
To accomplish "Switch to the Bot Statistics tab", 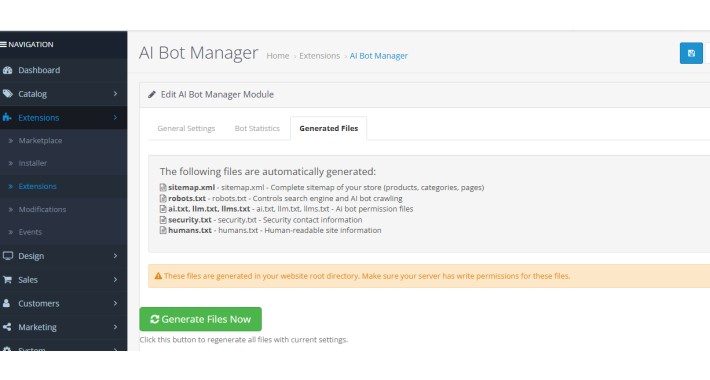I will click(257, 129).
